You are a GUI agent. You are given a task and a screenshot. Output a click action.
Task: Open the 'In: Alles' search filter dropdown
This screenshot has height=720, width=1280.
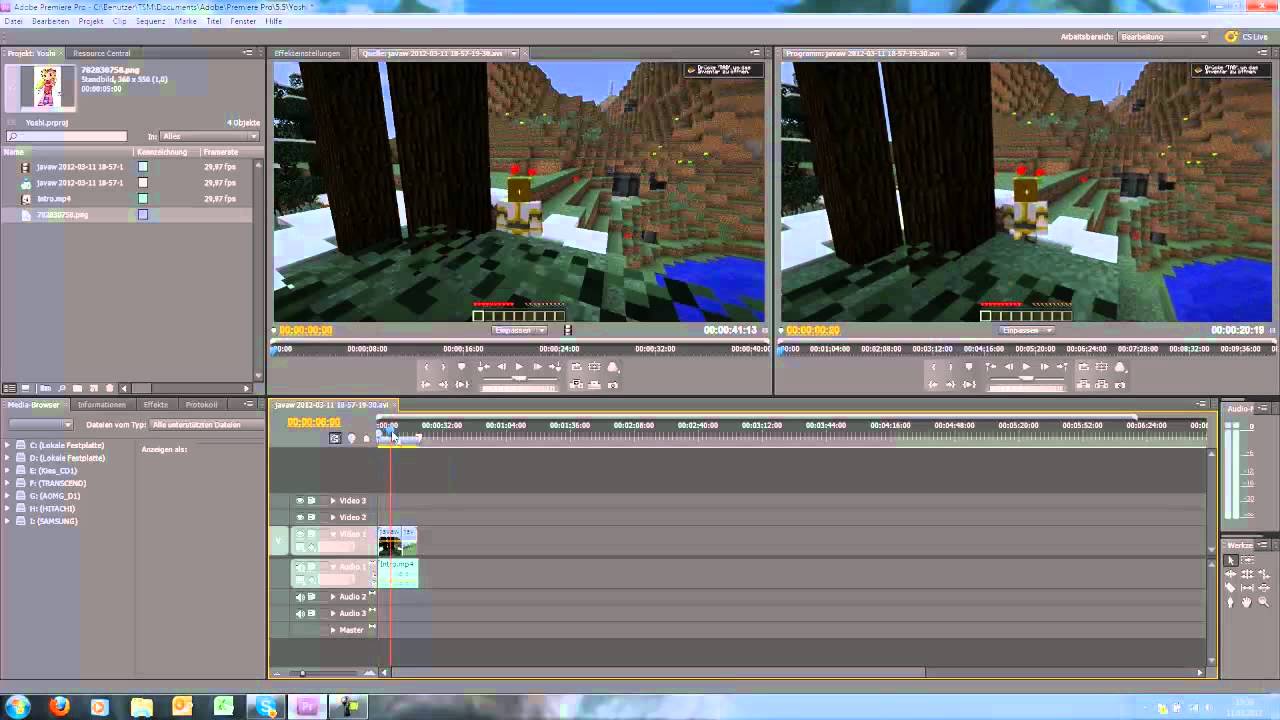(210, 136)
